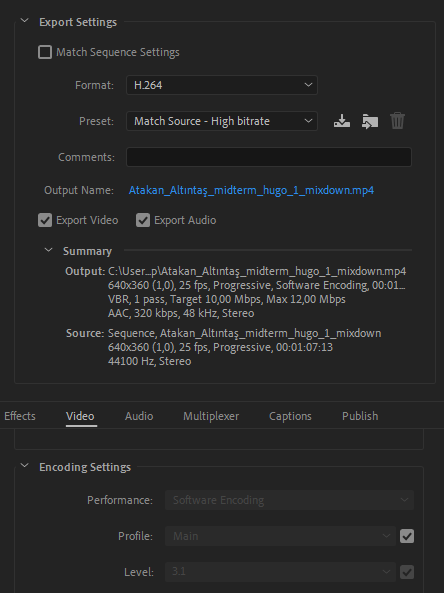Click the Output Name file link
The width and height of the screenshot is (444, 593).
[251, 190]
